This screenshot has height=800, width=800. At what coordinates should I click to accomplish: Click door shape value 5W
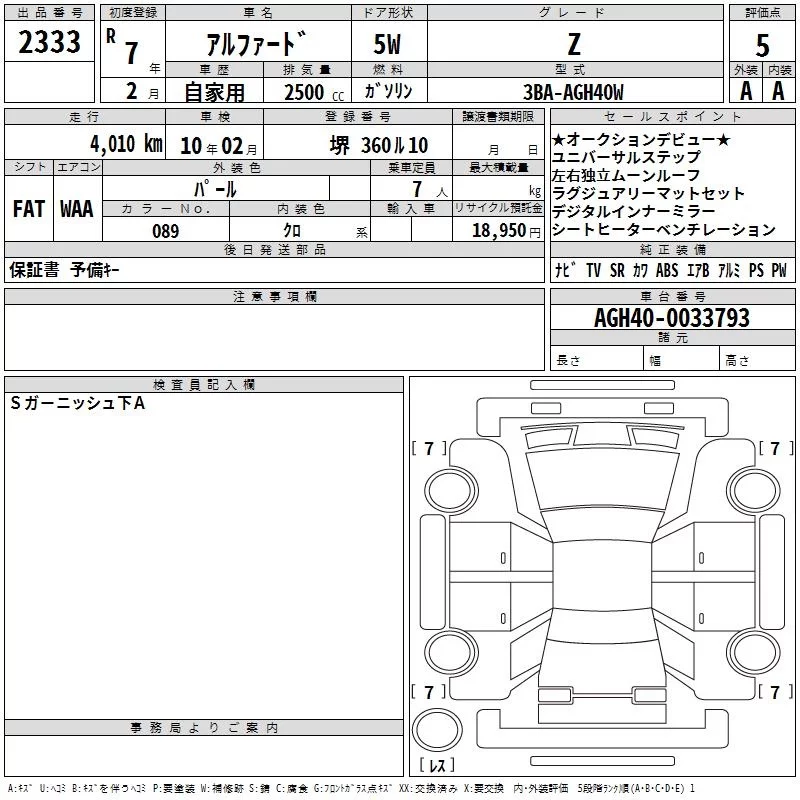(387, 44)
